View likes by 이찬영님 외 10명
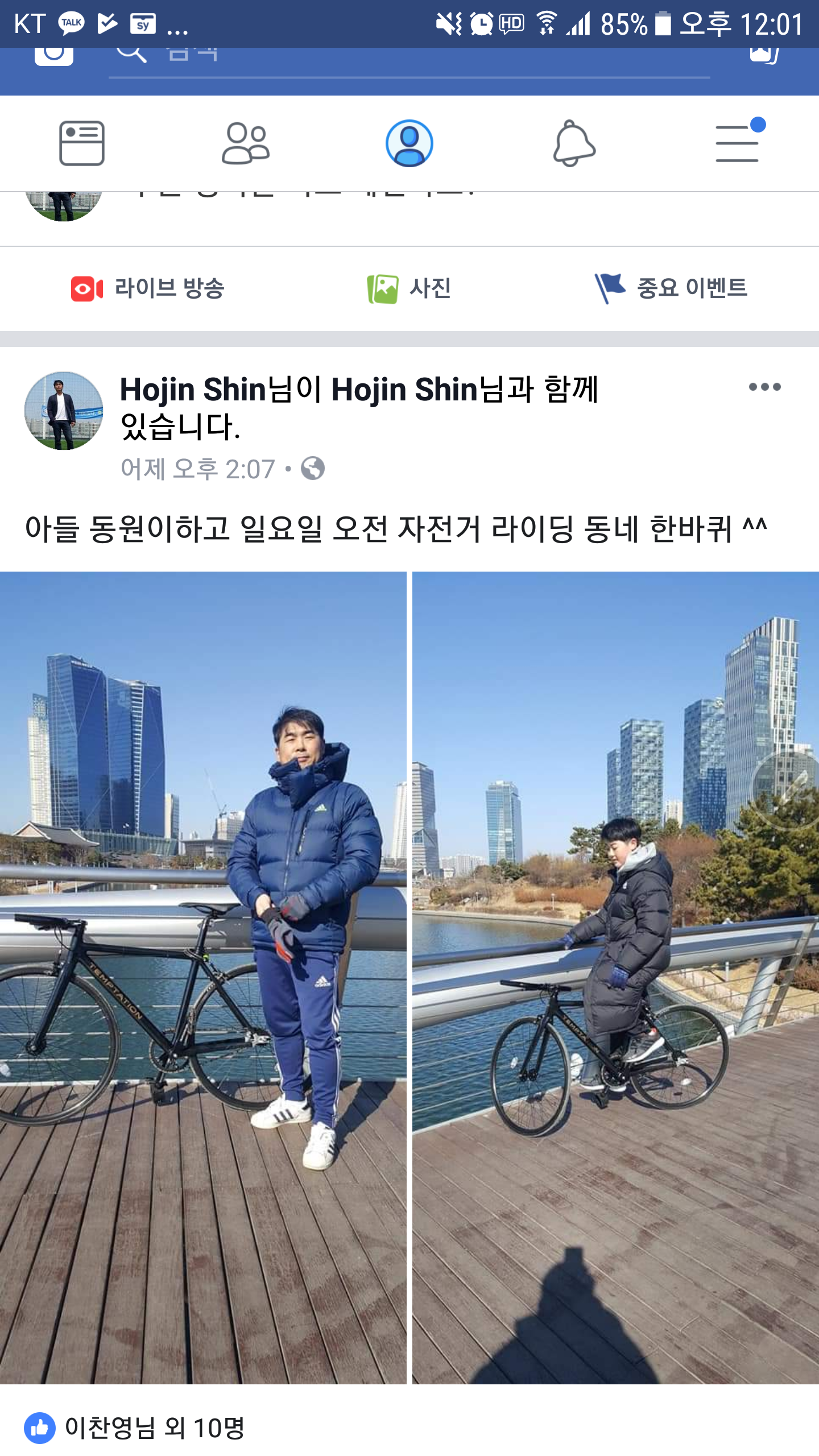The height and width of the screenshot is (1456, 819). 134,1428
